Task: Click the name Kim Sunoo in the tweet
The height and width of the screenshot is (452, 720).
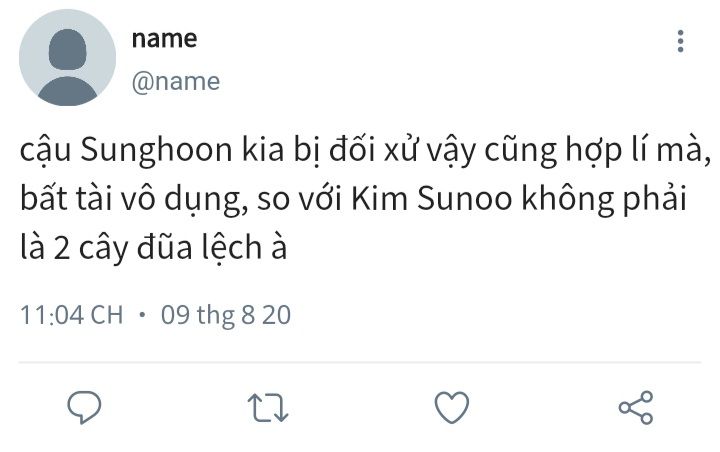Action: click(432, 199)
